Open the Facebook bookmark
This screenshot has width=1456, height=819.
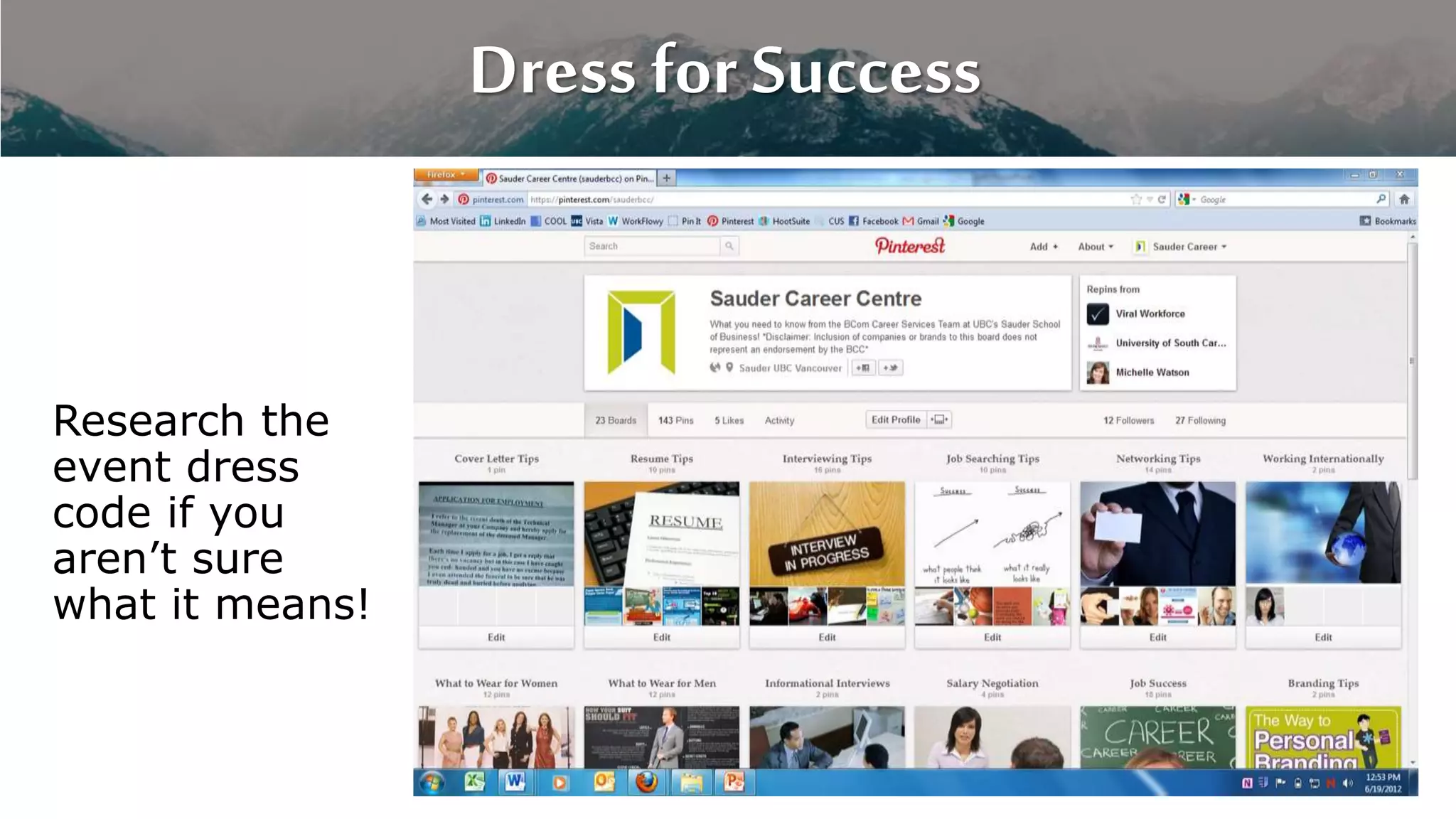coord(874,221)
